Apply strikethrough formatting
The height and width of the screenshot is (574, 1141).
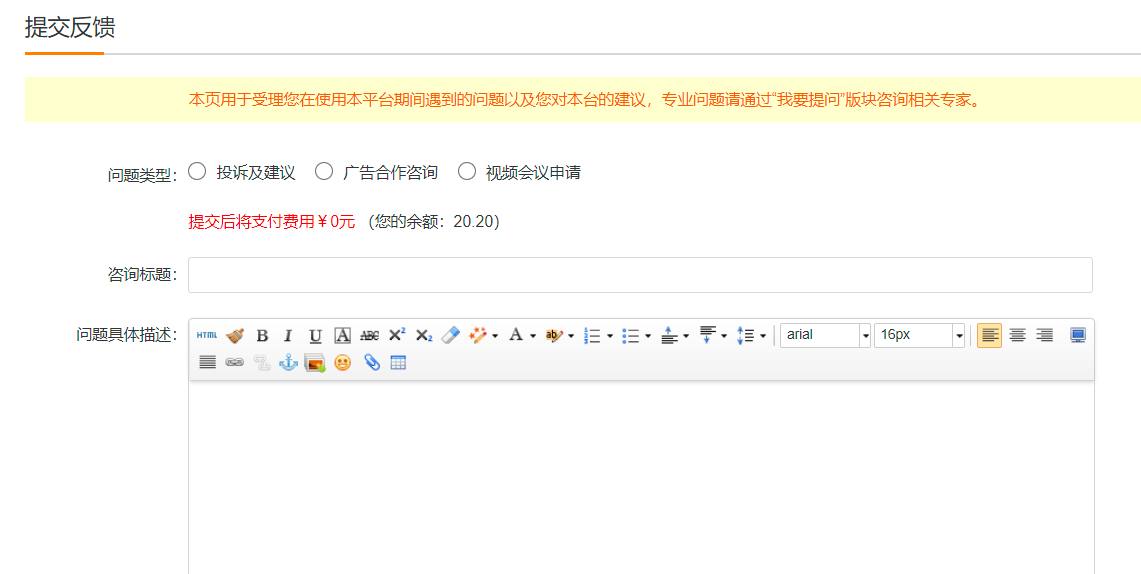369,336
